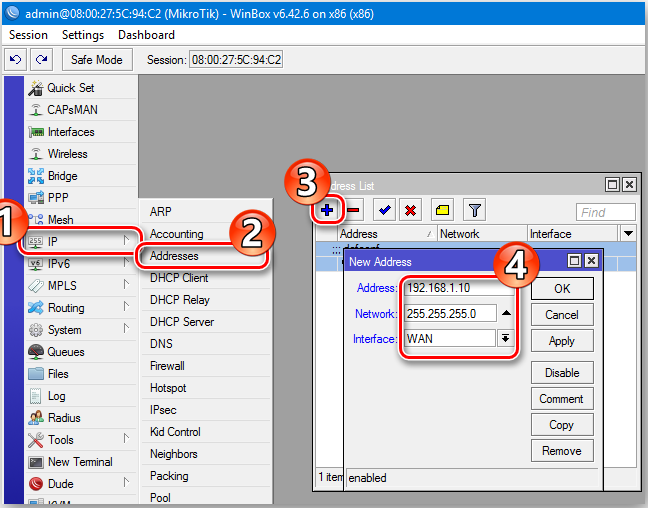Select ARP in the IP submenu
Image resolution: width=648 pixels, height=508 pixels.
pos(206,212)
